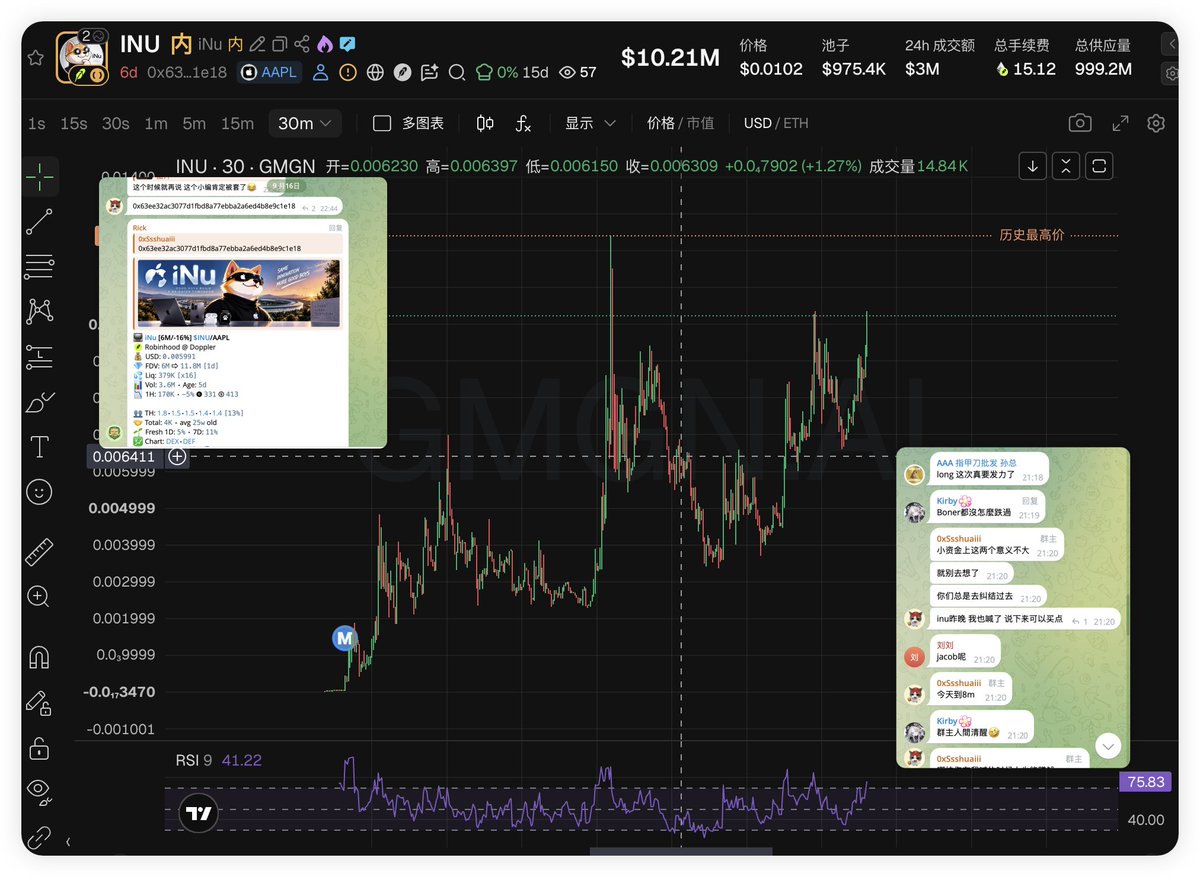Viewport: 1200px width, 877px height.
Task: Select the 1s timeframe
Action: [37, 123]
